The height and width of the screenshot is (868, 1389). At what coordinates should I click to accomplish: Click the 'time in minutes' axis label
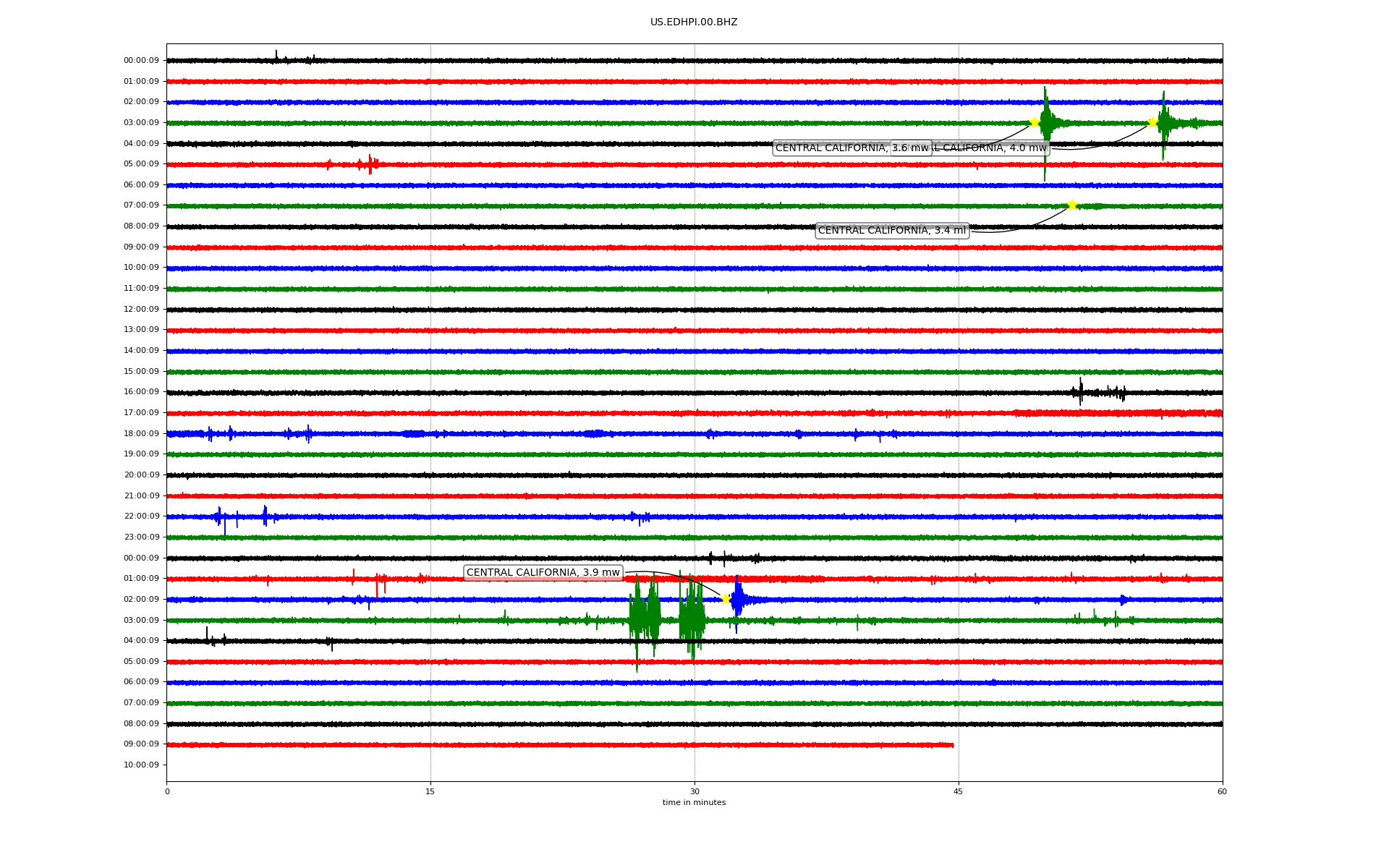click(x=694, y=802)
